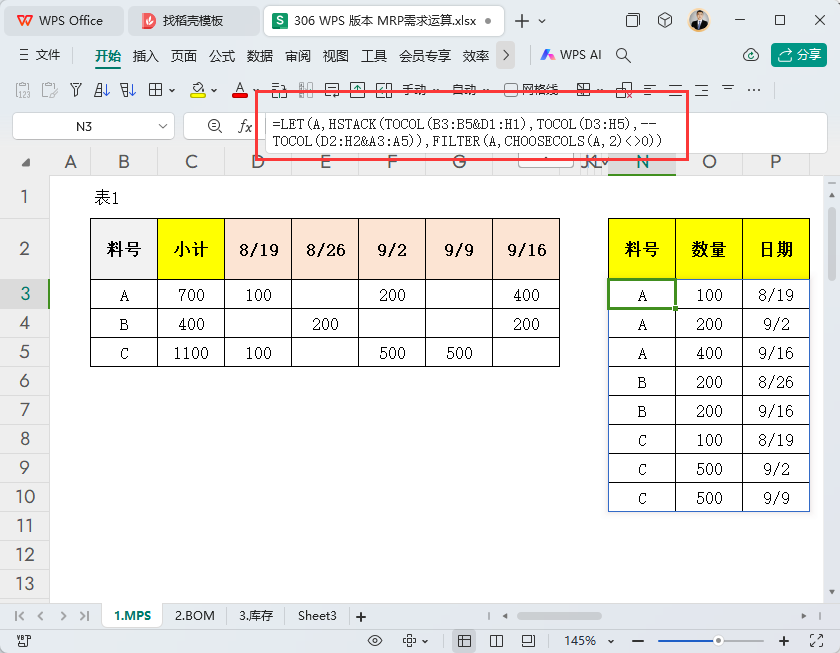This screenshot has width=840, height=653.
Task: Click the insert-column arrow icon
Action: click(384, 90)
